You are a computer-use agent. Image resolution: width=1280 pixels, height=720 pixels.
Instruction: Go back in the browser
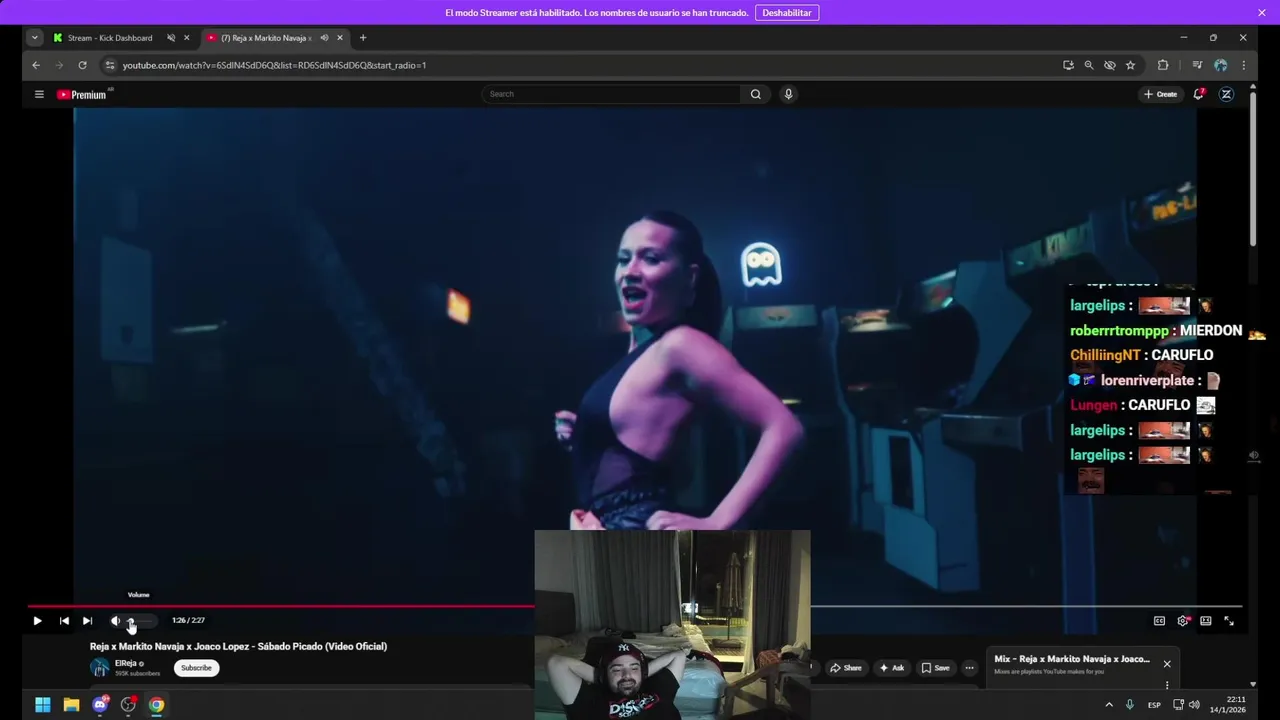coord(36,65)
